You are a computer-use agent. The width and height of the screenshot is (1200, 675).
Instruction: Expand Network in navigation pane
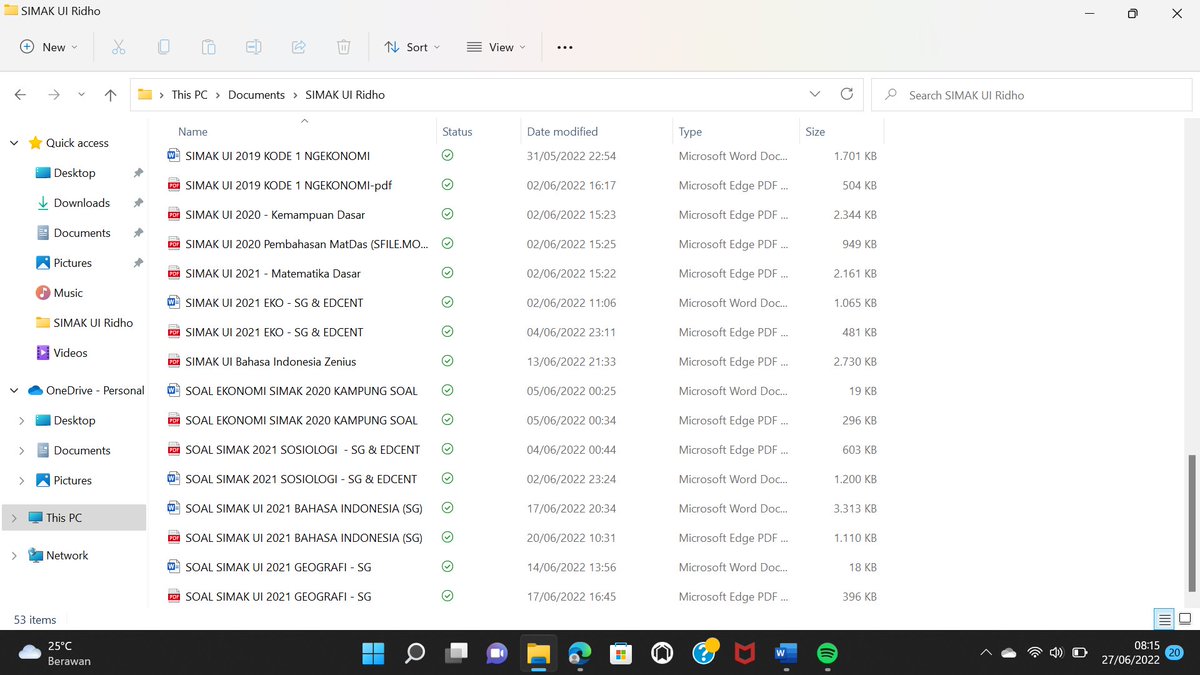coord(14,555)
